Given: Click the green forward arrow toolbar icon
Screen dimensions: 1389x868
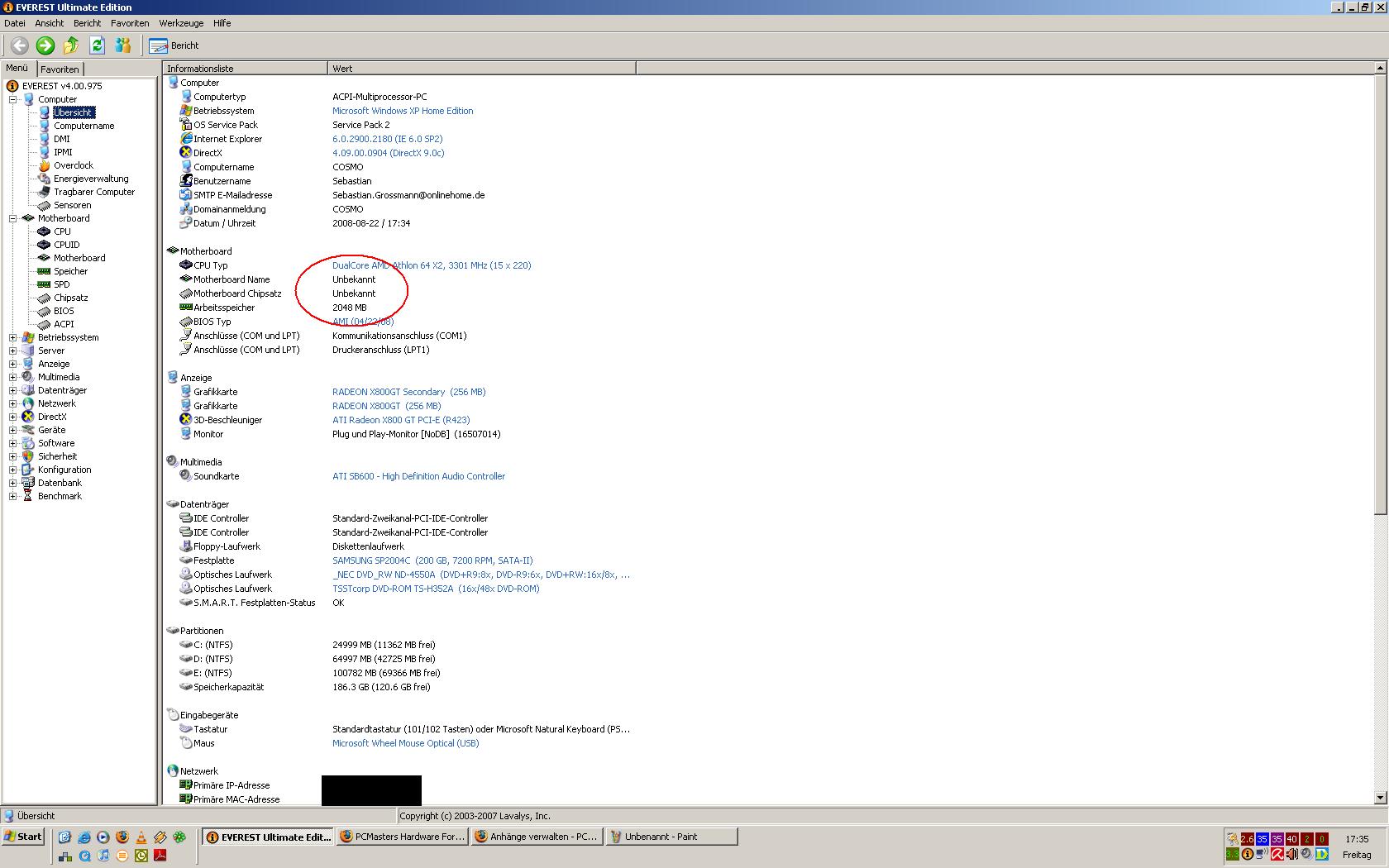Looking at the screenshot, I should [x=45, y=45].
